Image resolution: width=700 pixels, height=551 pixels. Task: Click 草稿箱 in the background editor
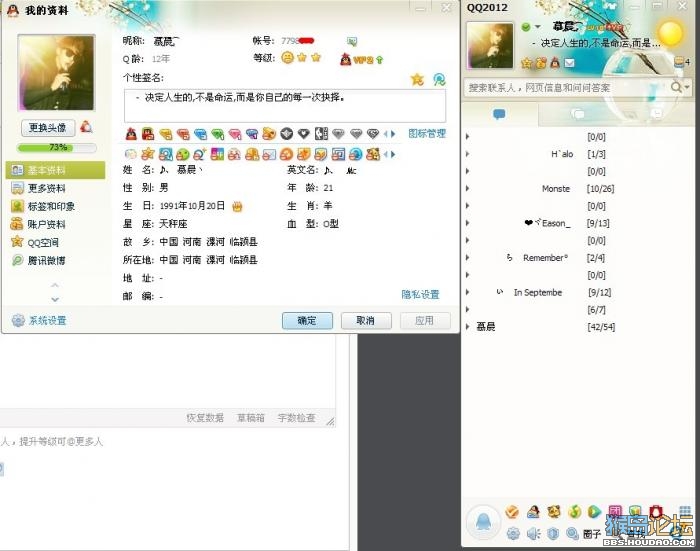tap(251, 417)
